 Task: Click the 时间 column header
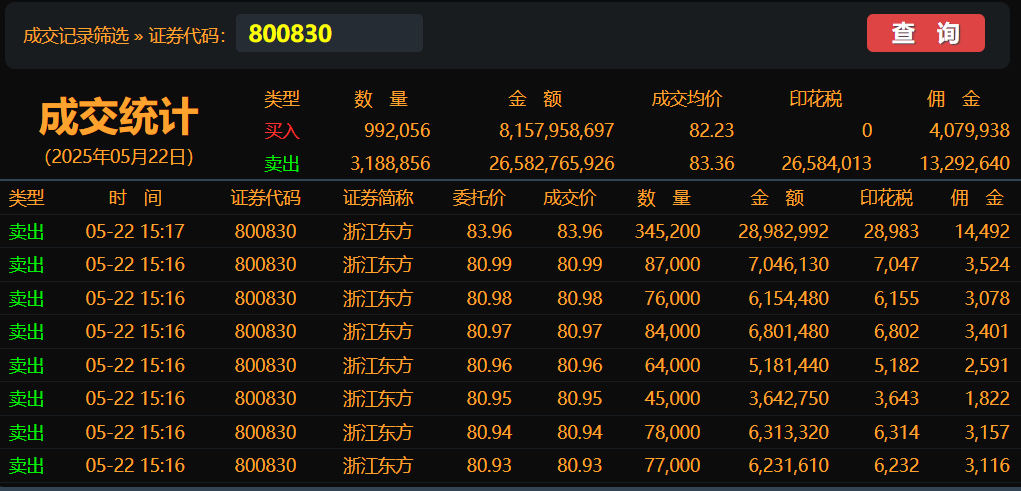click(x=135, y=198)
